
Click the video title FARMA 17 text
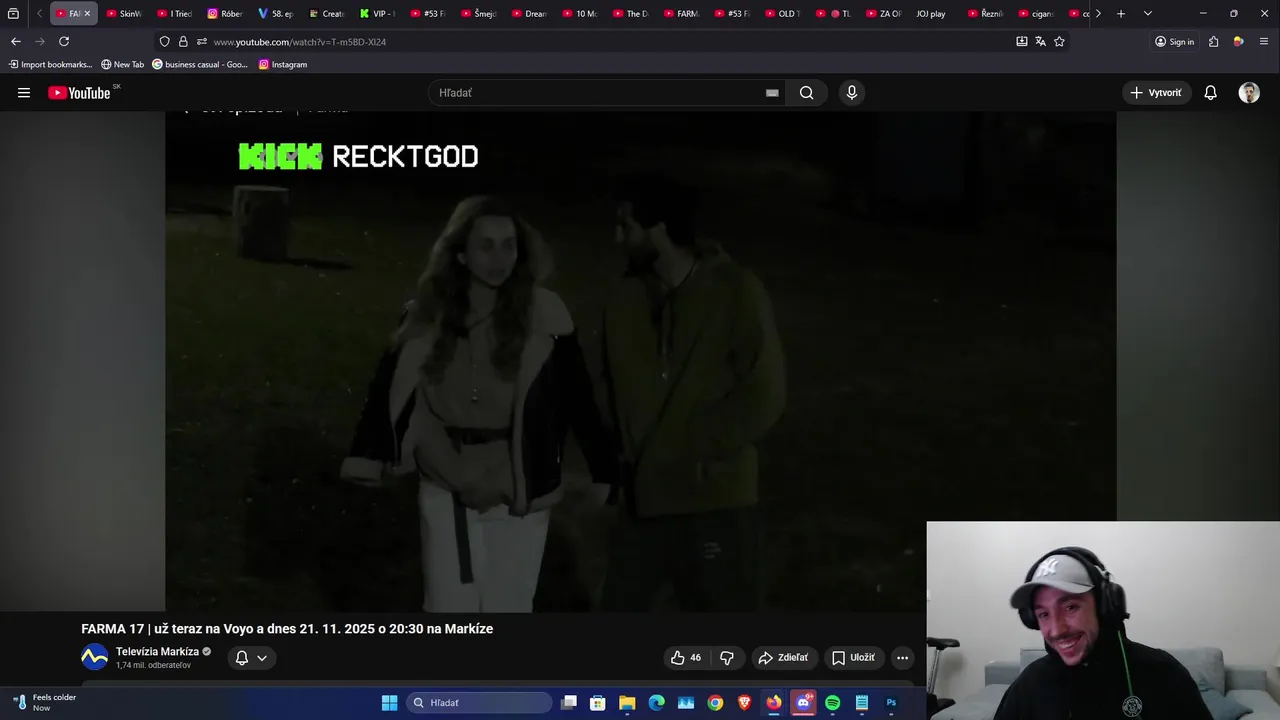287,629
